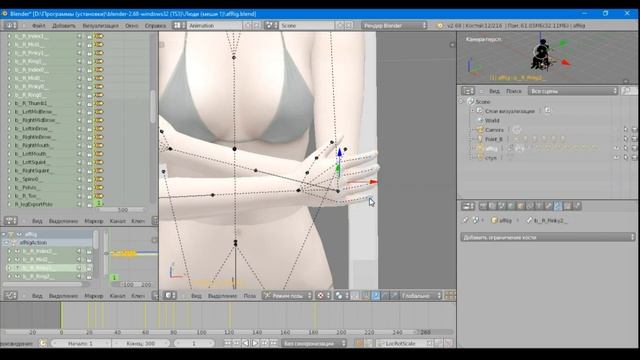Screen dimensions: 640x360
Task: Open bone constraints tab in properties
Action: point(558,206)
